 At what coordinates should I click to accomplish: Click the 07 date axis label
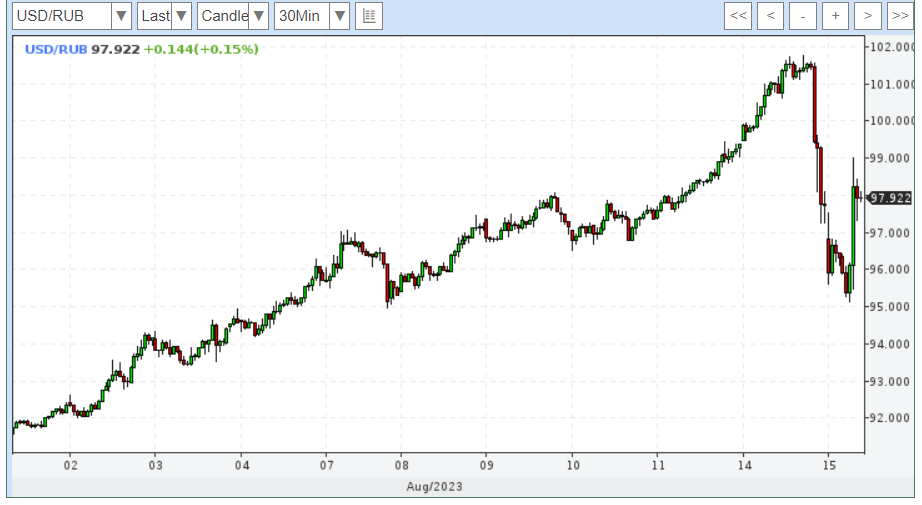pos(326,466)
